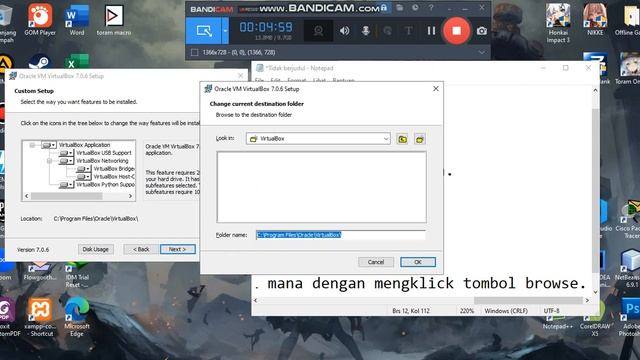Open Bandicam output folder icon
640x360 pixels.
click(x=400, y=8)
